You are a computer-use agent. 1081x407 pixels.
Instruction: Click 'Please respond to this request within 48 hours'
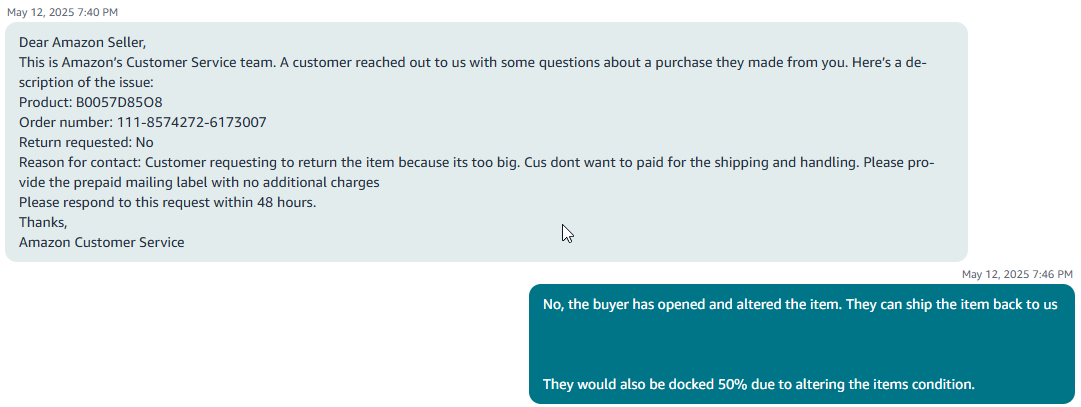pos(168,203)
